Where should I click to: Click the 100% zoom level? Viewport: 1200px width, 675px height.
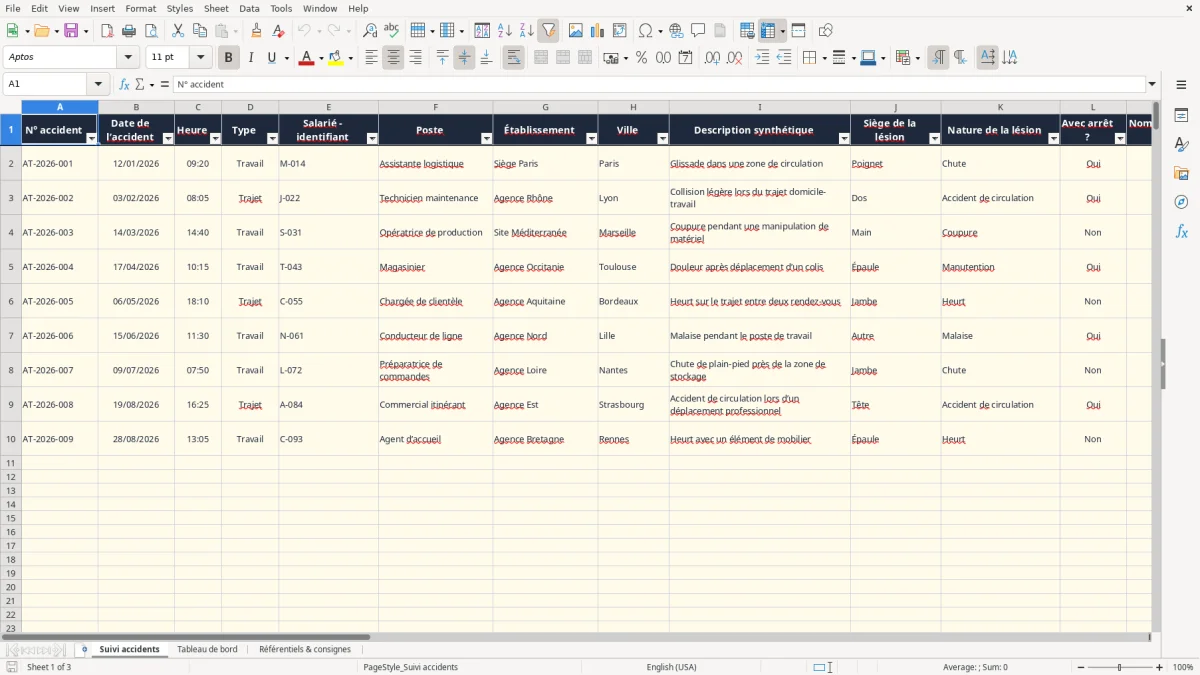coord(1183,667)
